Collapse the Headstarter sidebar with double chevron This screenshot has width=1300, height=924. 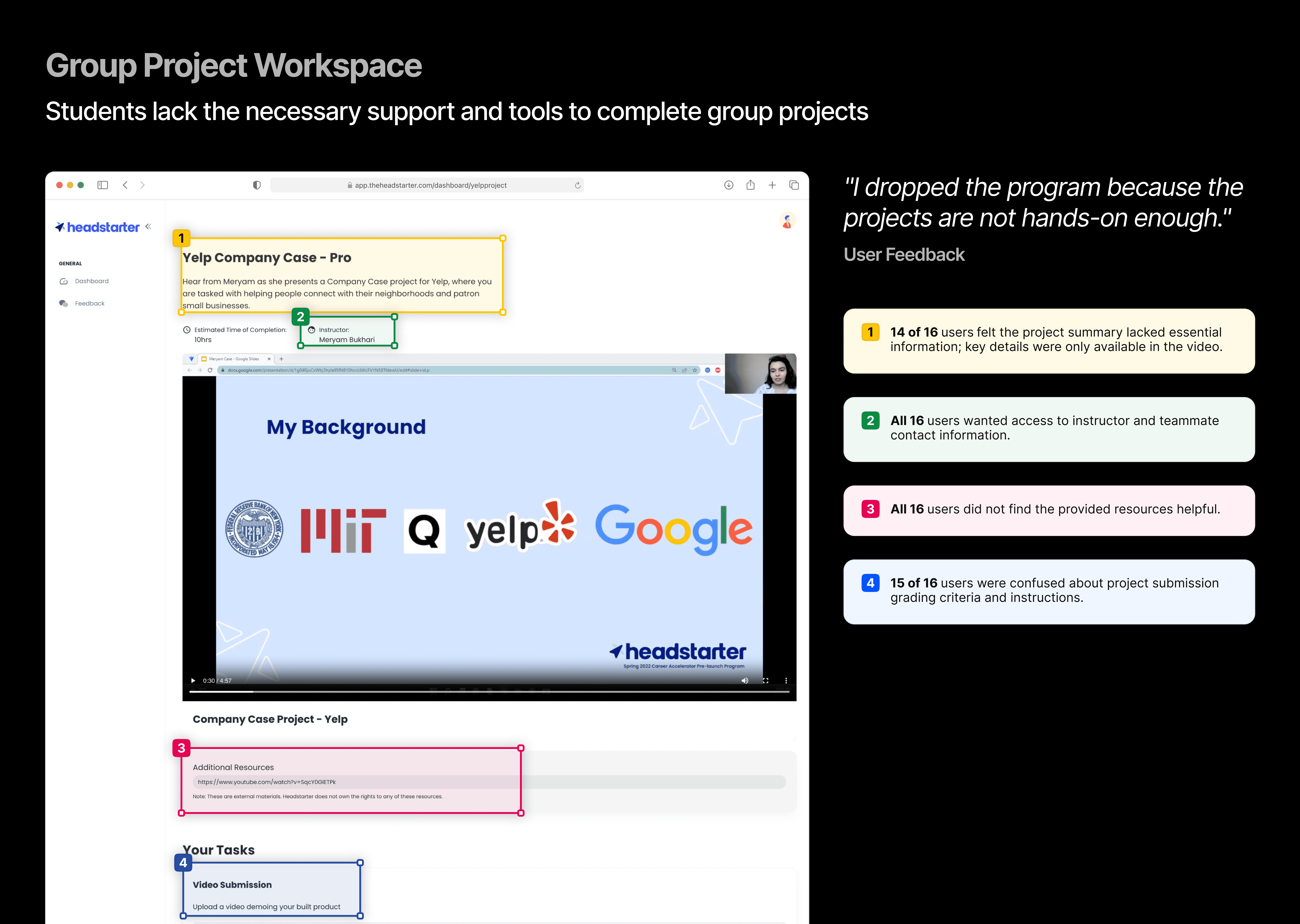pos(148,226)
